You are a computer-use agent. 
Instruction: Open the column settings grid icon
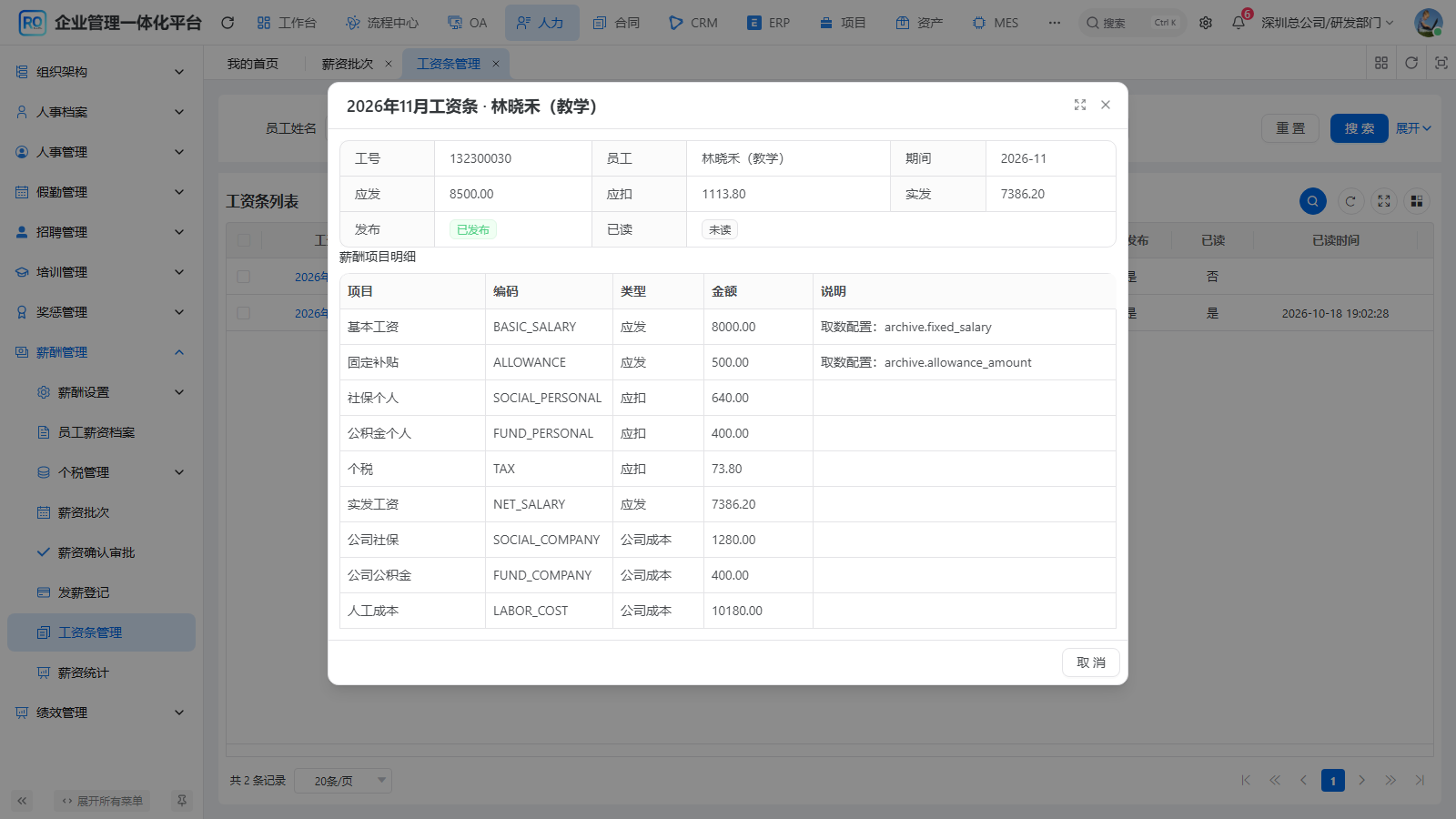click(x=1417, y=201)
